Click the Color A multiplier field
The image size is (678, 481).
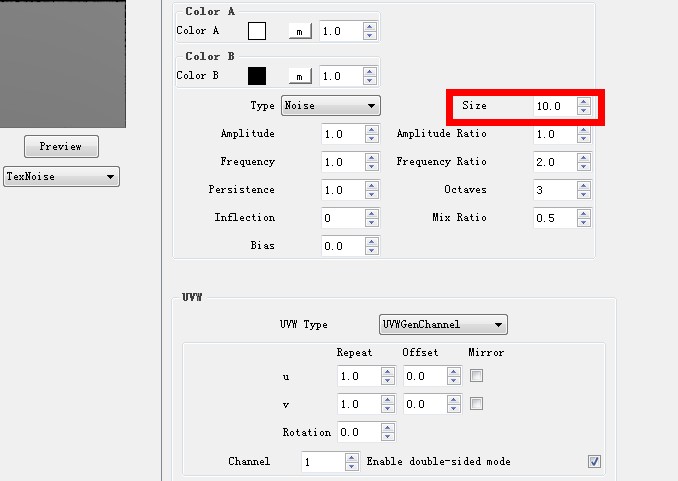coord(341,31)
